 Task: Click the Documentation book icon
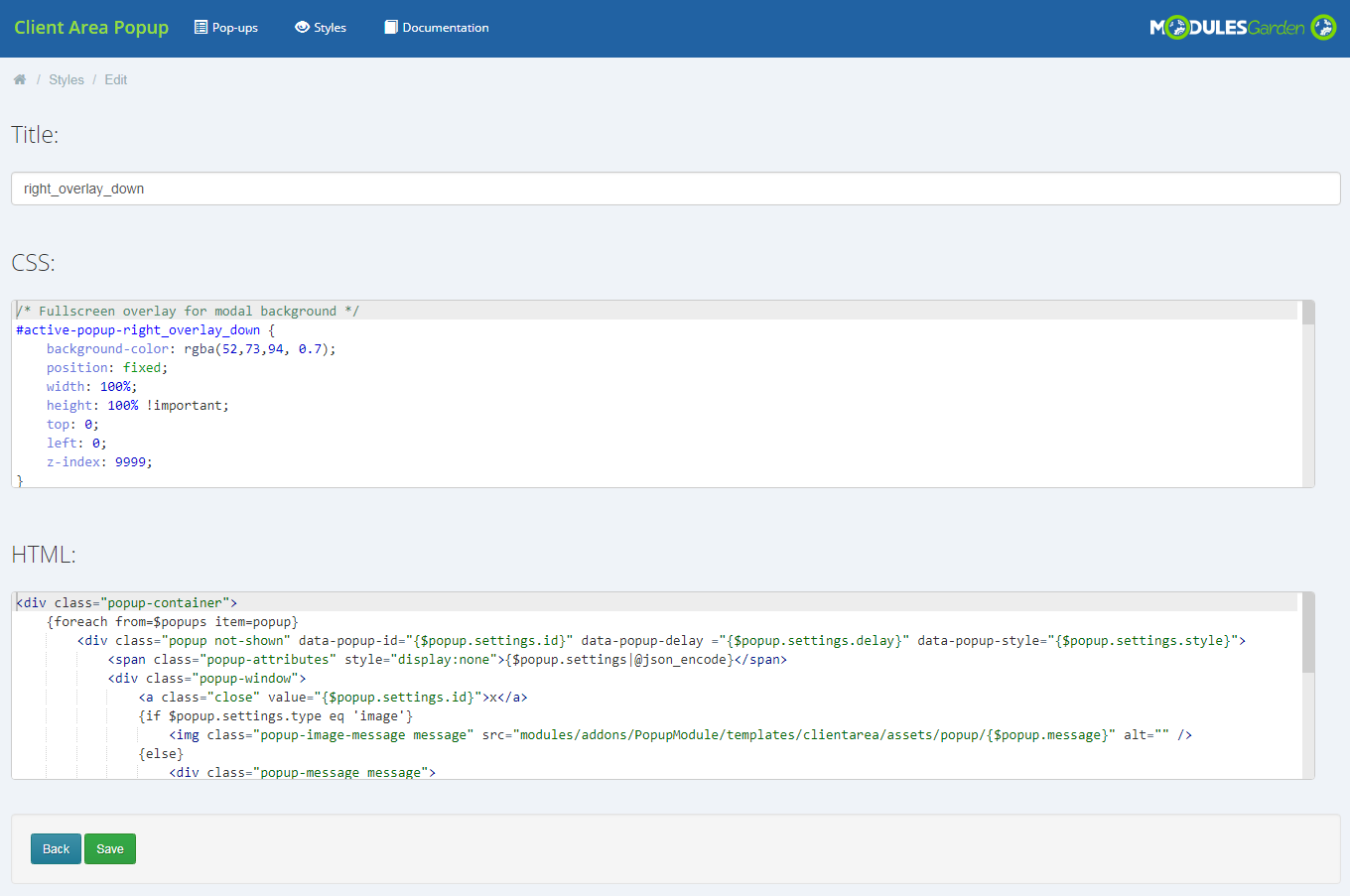pos(391,27)
